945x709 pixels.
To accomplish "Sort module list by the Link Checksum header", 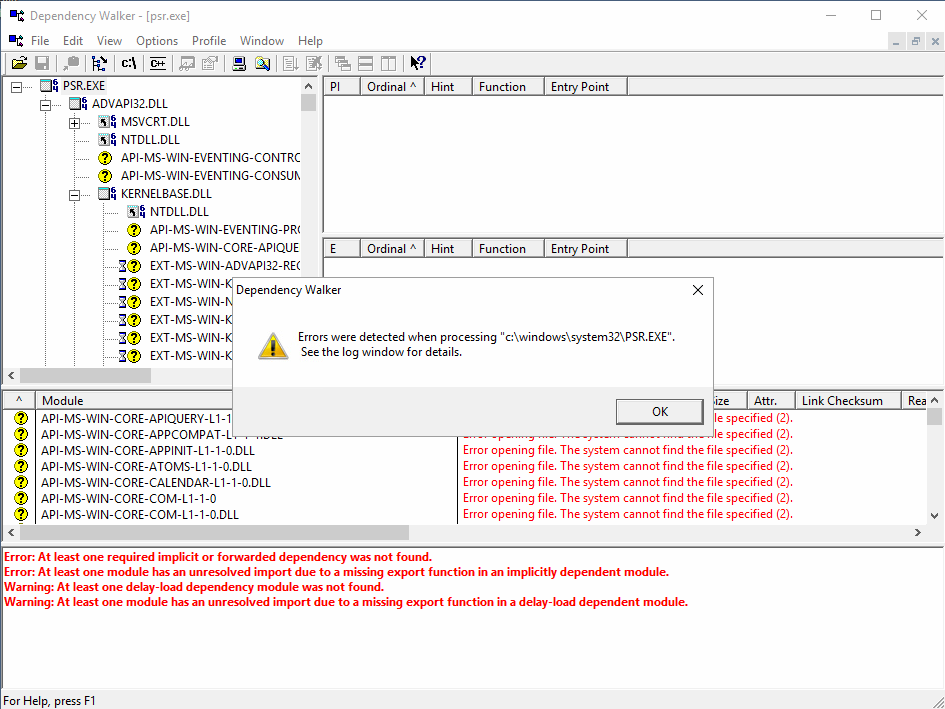I will 847,401.
